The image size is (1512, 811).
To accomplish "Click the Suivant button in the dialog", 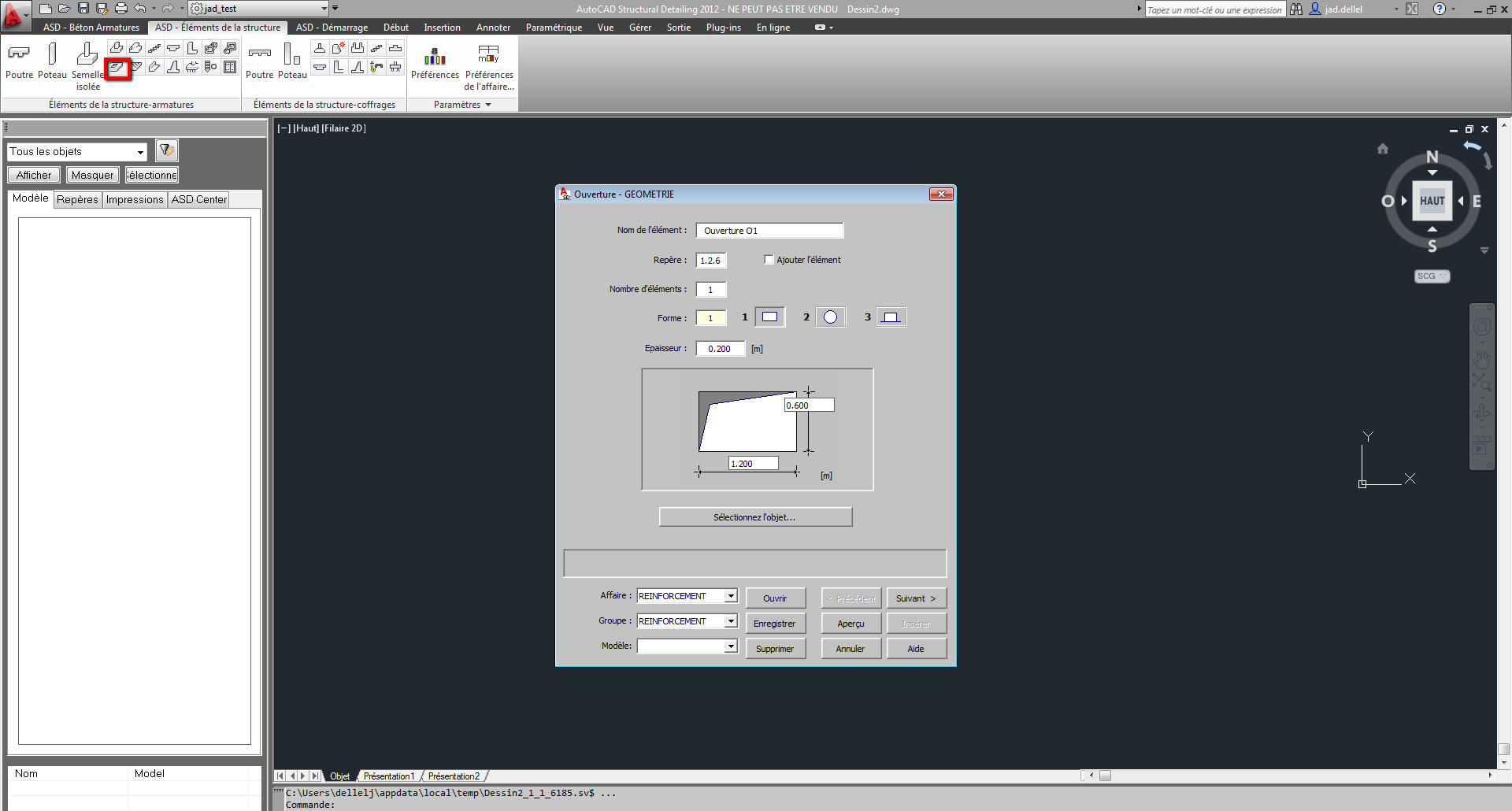I will [916, 598].
